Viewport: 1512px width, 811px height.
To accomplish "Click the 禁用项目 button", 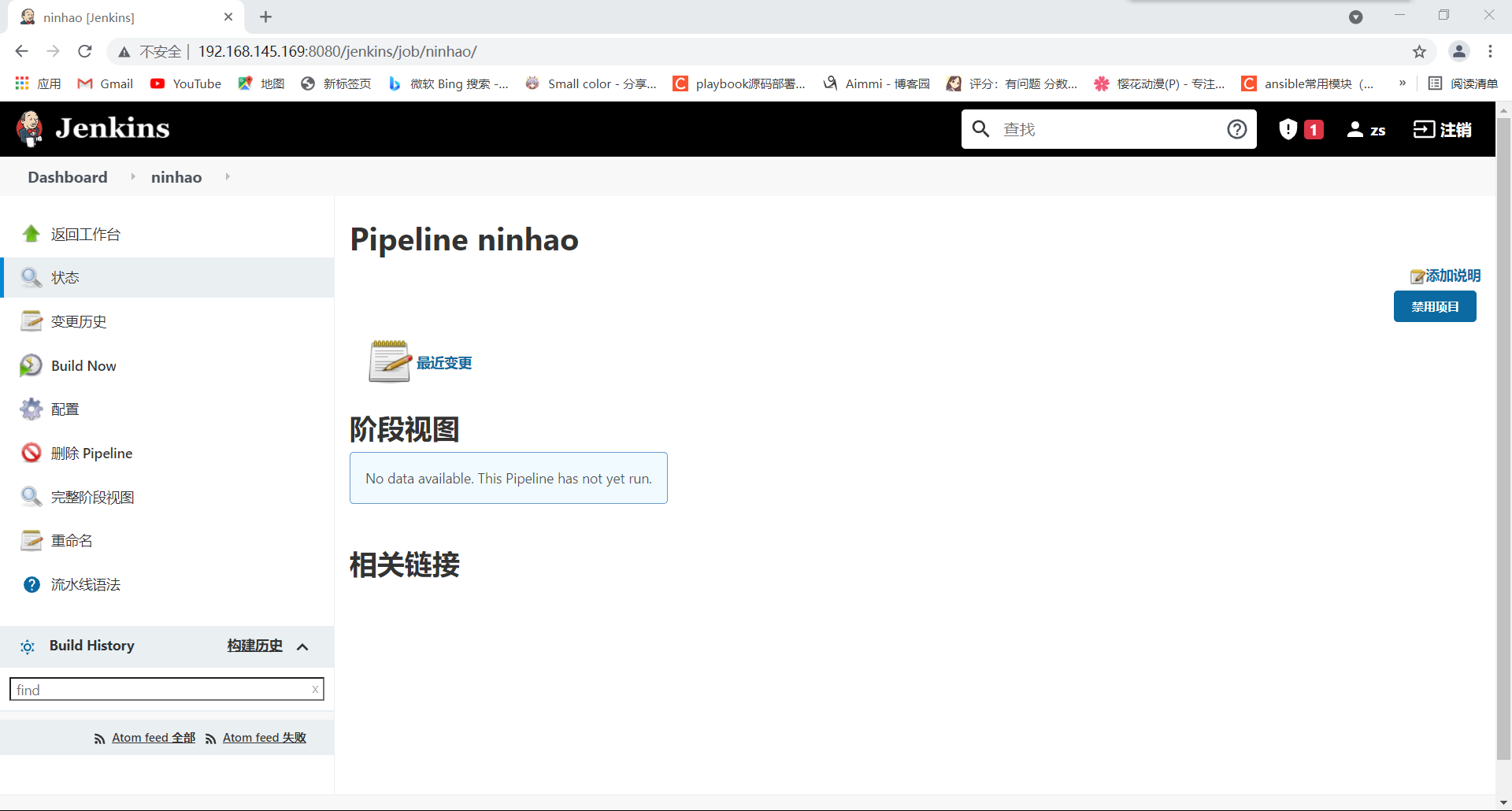I will (x=1435, y=306).
